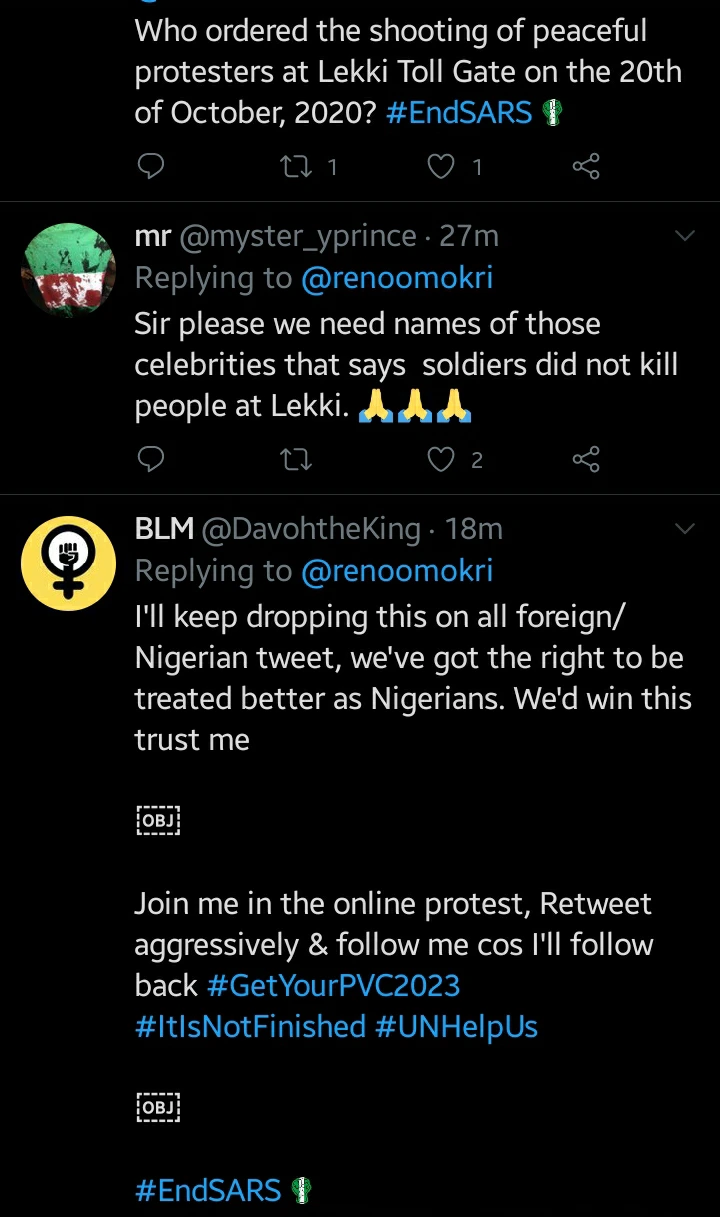Open the @DavohtheKing profile handle

(x=311, y=529)
